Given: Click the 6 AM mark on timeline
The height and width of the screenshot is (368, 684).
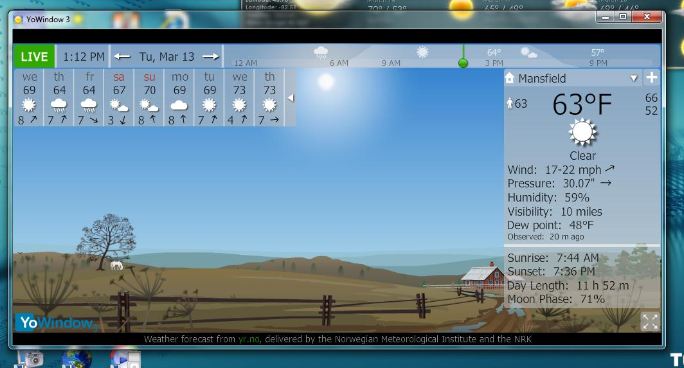Looking at the screenshot, I should [x=339, y=63].
